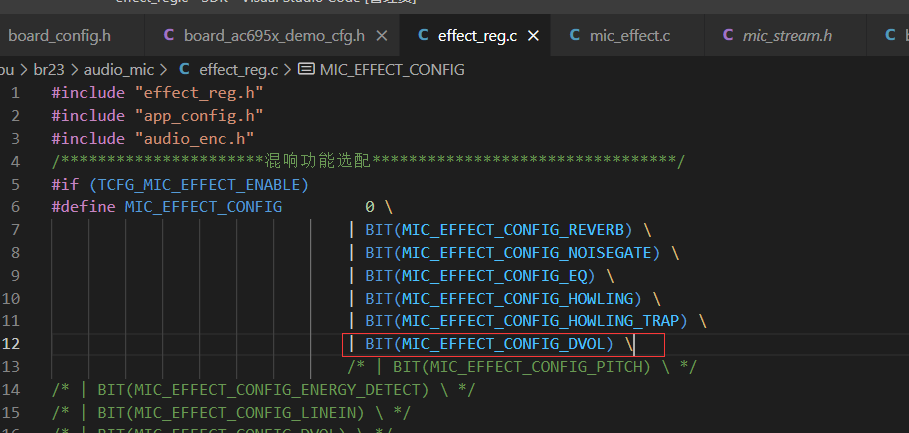
Task: Click MIC_EFFECT_CONFIG_EQ on line 9
Action: (x=494, y=276)
